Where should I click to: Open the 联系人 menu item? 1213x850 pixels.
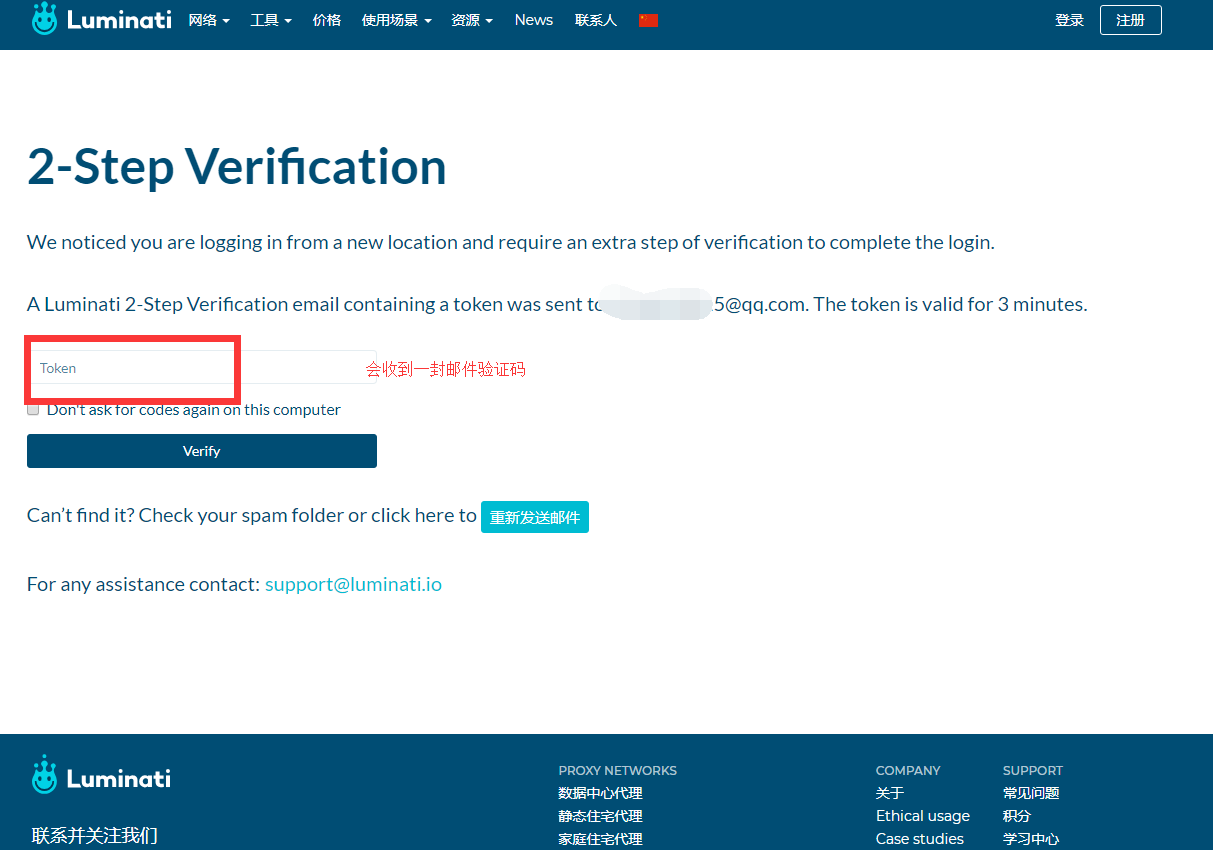(596, 20)
